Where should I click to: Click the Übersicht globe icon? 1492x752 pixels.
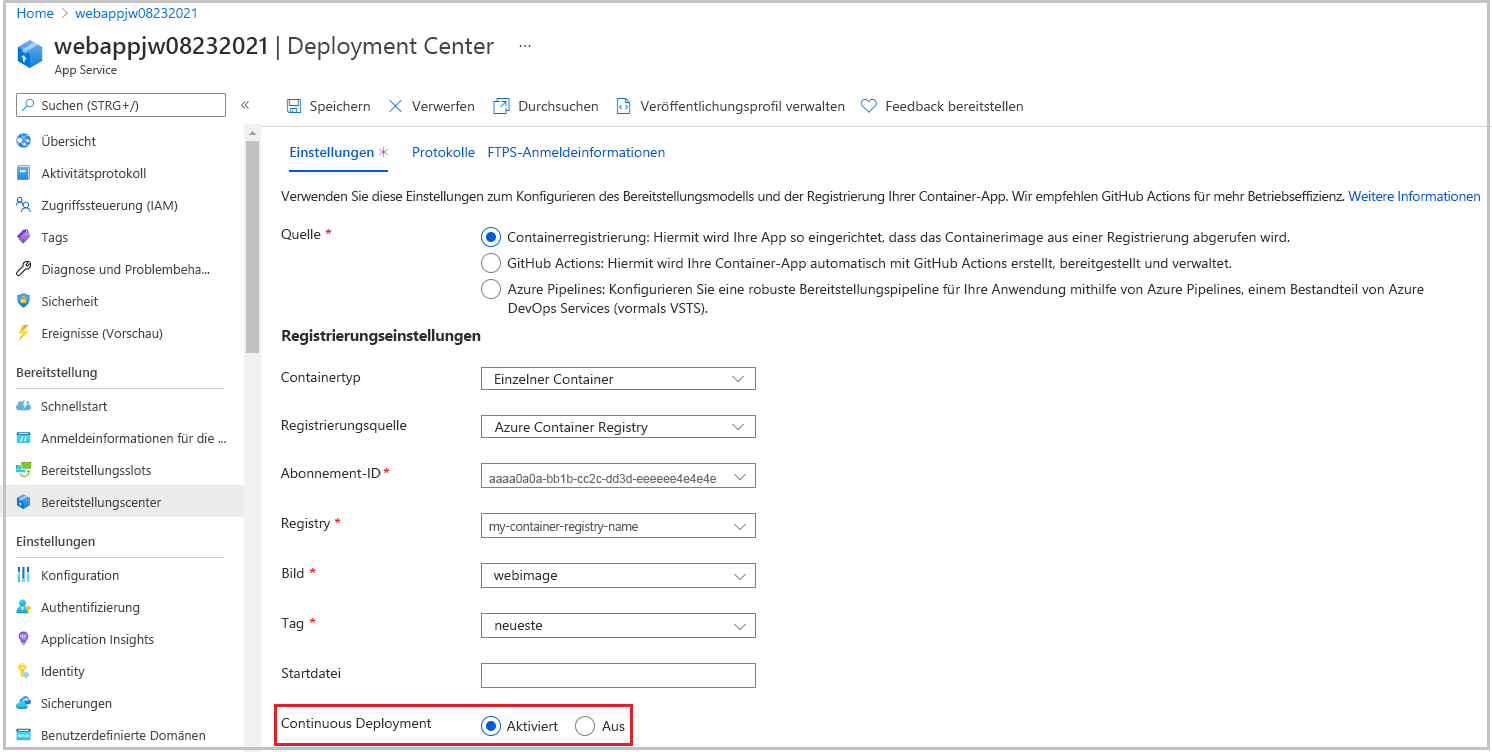[24, 141]
